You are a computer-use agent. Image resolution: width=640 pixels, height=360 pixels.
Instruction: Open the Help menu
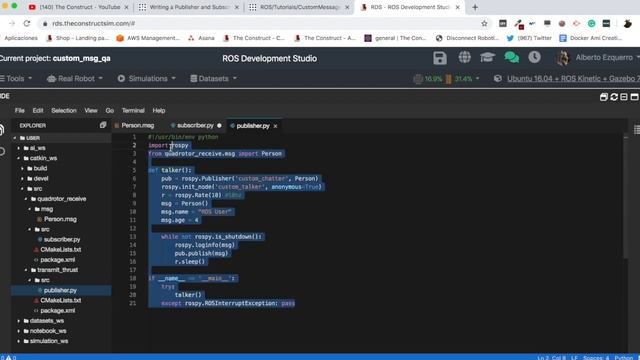pos(159,111)
